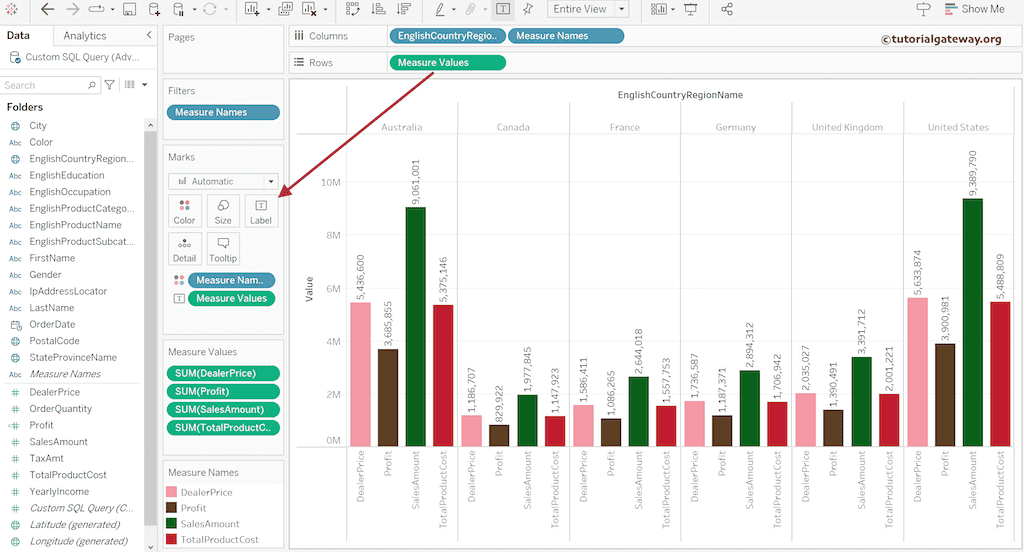
Task: Click the Measure Values pill on Rows shelf
Action: [447, 63]
